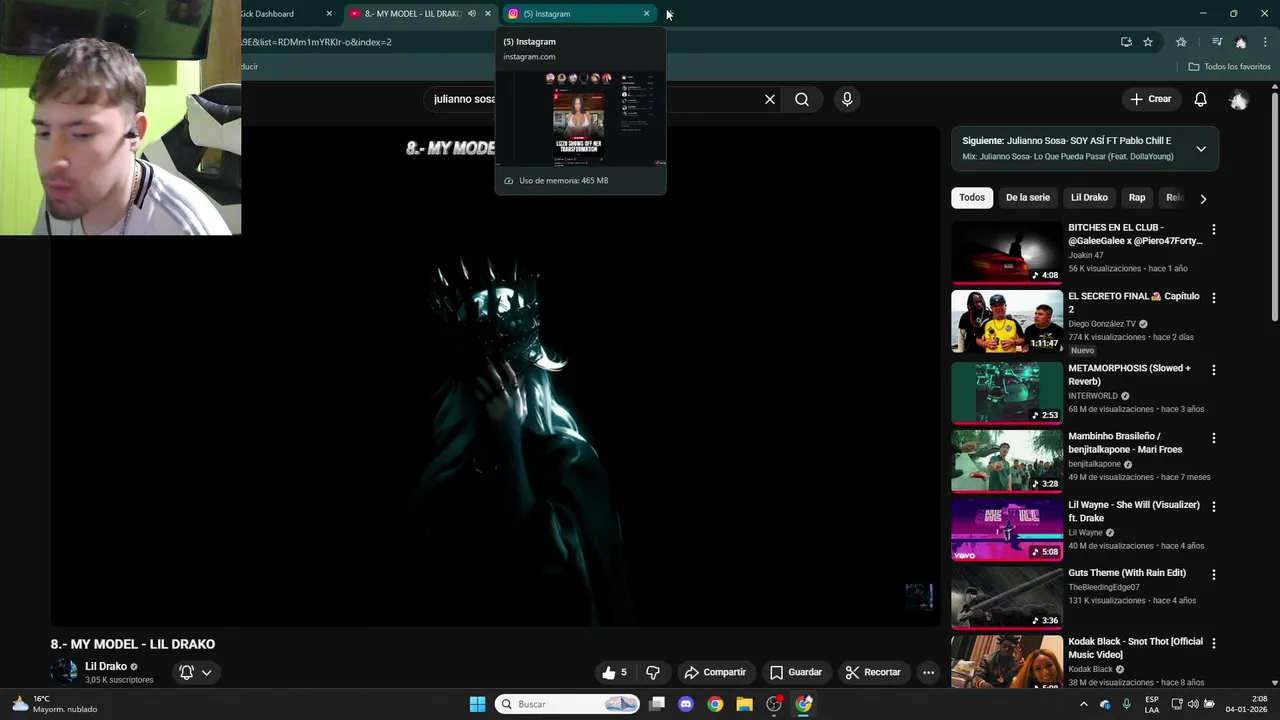Image resolution: width=1280 pixels, height=720 pixels.
Task: Open options menu for EL SECRETO FINAL
Action: [1214, 298]
